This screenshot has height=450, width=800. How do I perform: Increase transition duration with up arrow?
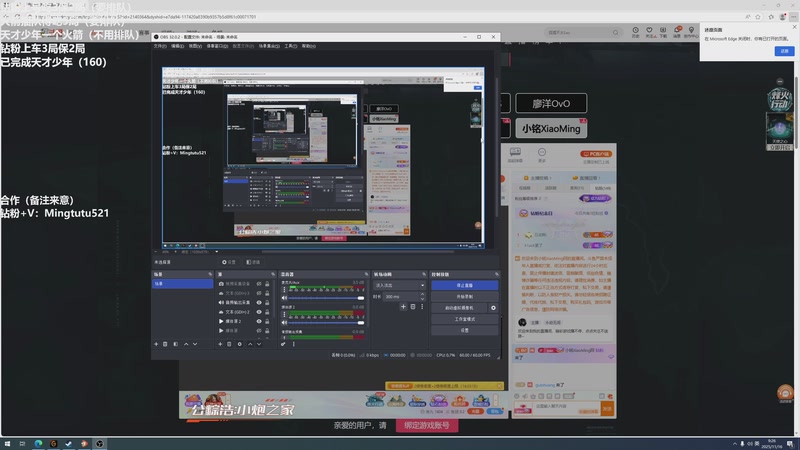pyautogui.click(x=422, y=294)
